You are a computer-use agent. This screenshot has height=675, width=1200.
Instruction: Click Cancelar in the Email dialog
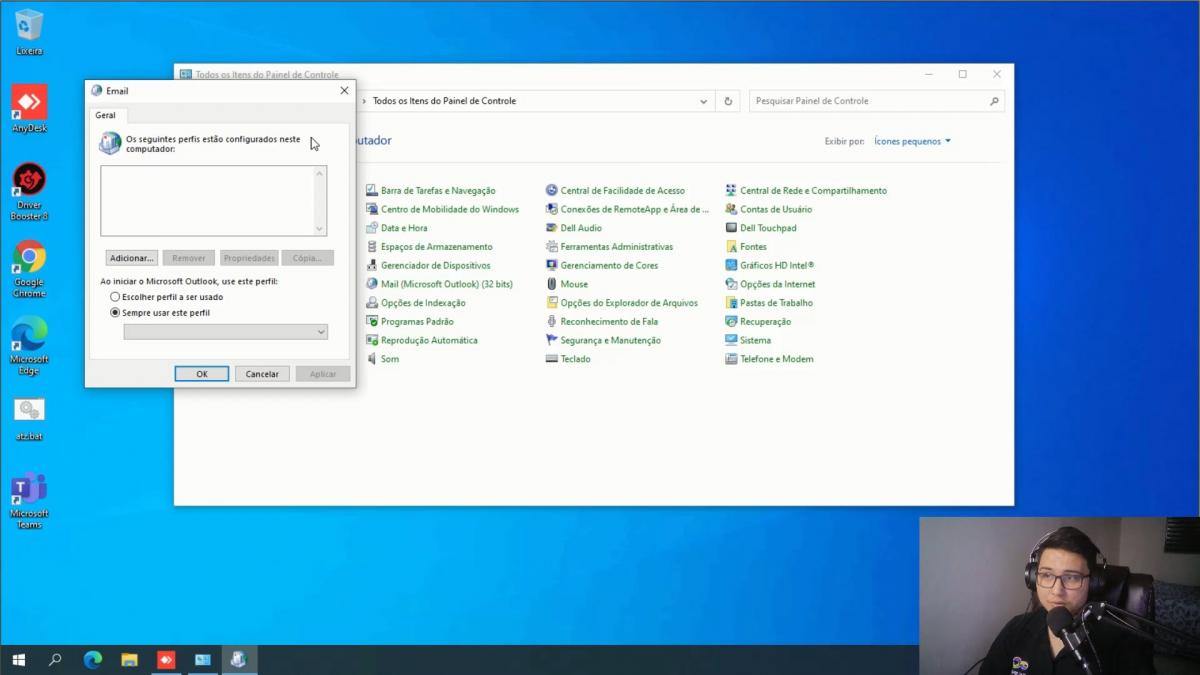click(x=262, y=374)
